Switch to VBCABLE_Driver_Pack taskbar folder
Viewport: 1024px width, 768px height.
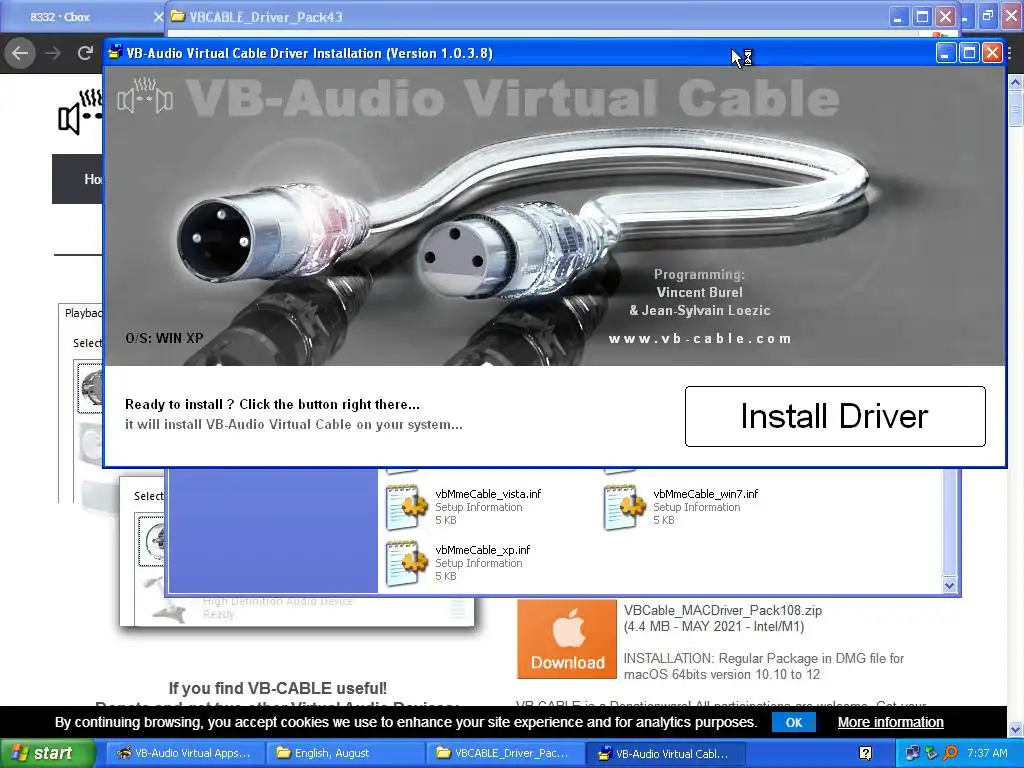[503, 753]
